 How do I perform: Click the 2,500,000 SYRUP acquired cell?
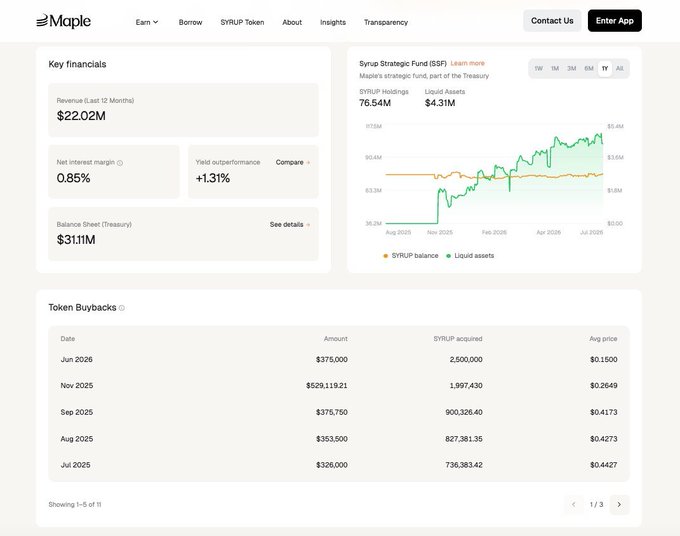466,360
